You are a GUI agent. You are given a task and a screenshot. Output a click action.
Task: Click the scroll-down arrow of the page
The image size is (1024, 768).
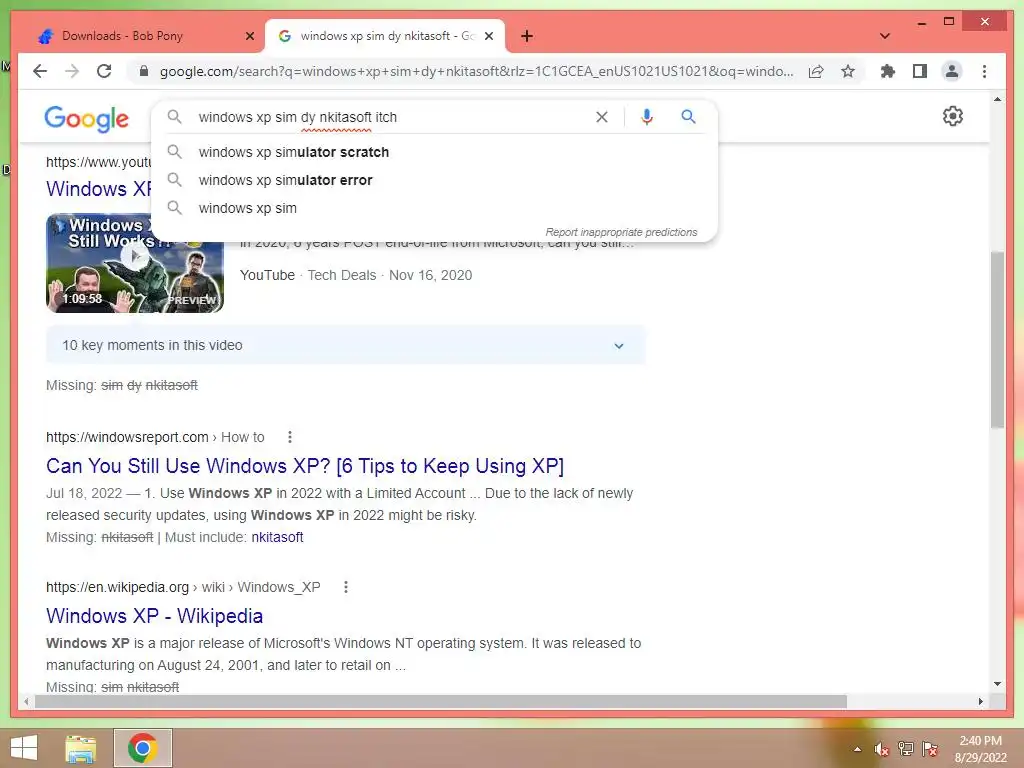997,684
